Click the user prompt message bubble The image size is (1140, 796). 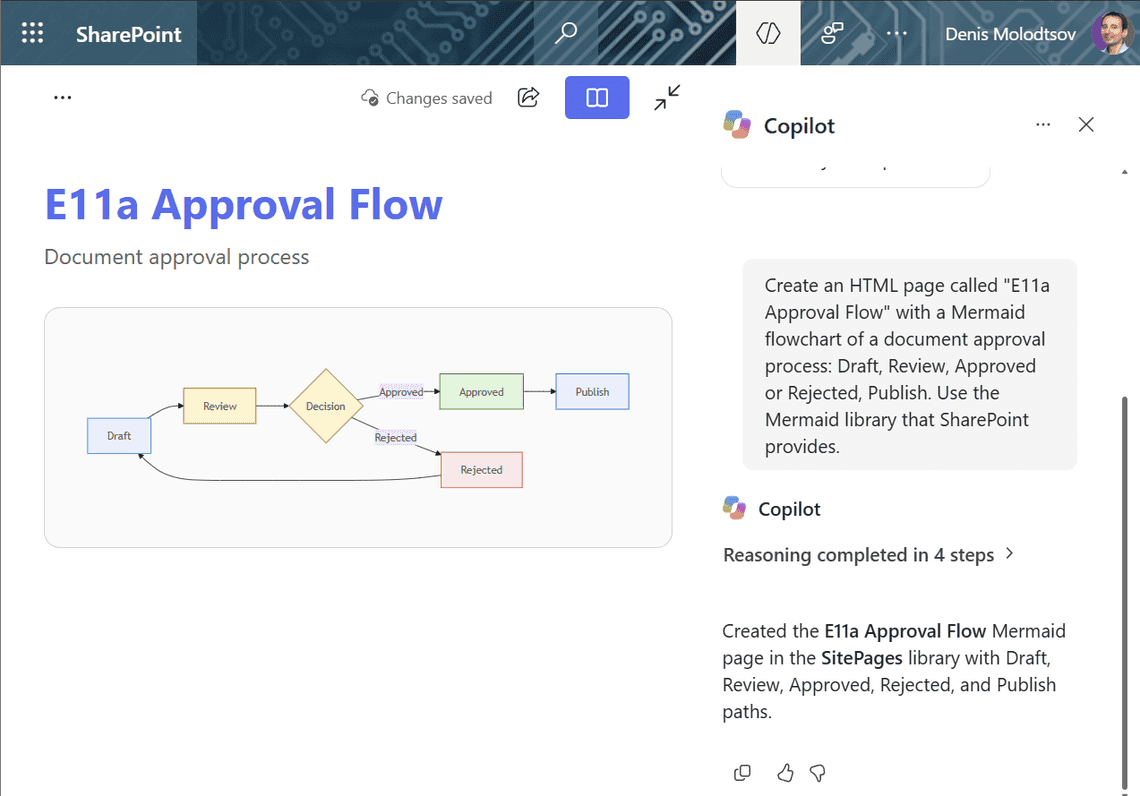(910, 365)
